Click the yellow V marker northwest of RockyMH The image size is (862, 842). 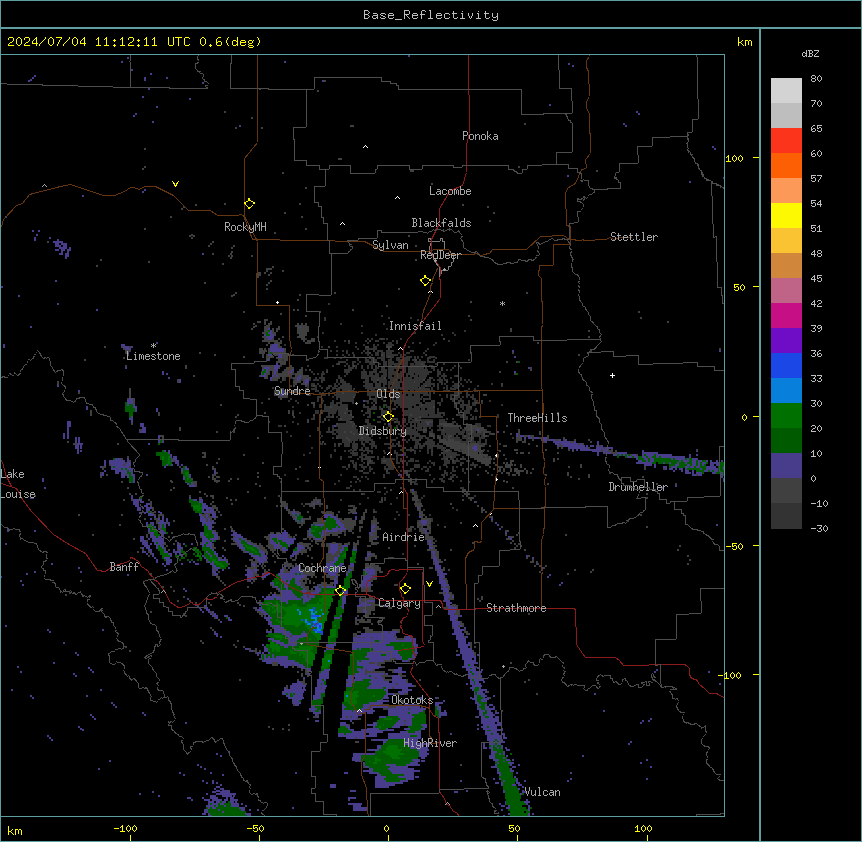pos(175,184)
